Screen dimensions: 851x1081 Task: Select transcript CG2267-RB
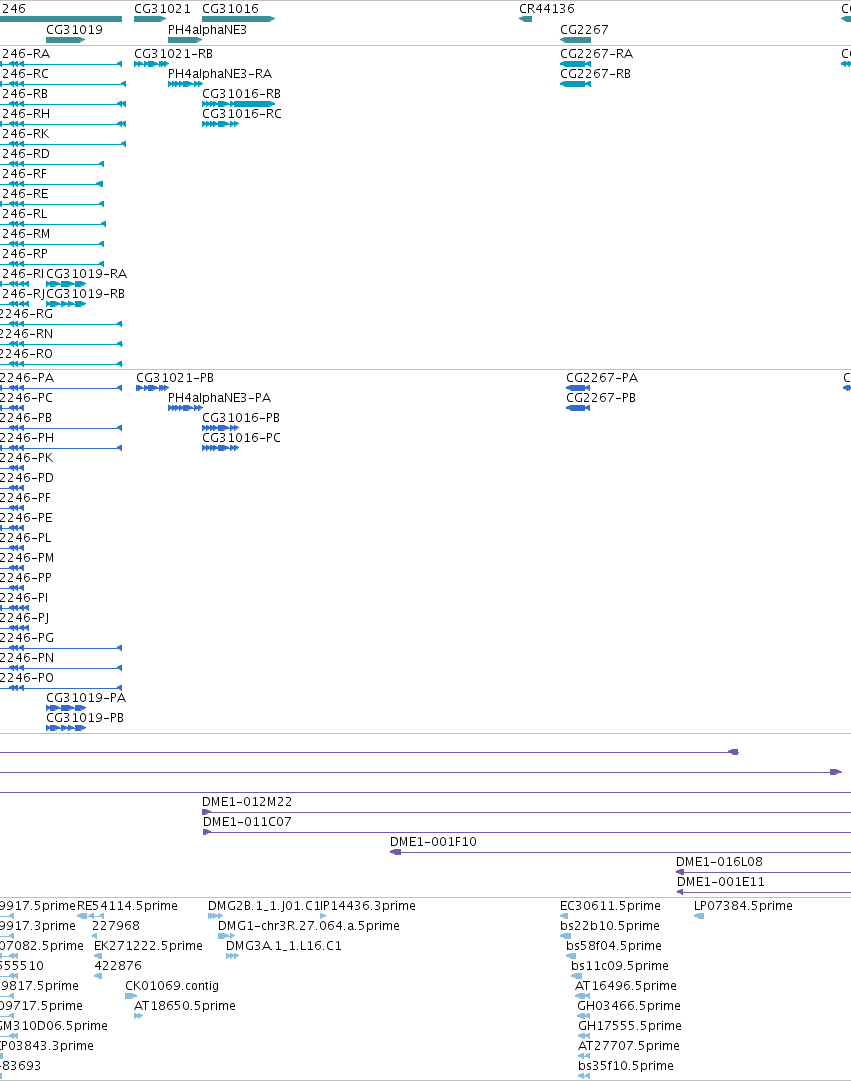coord(595,73)
